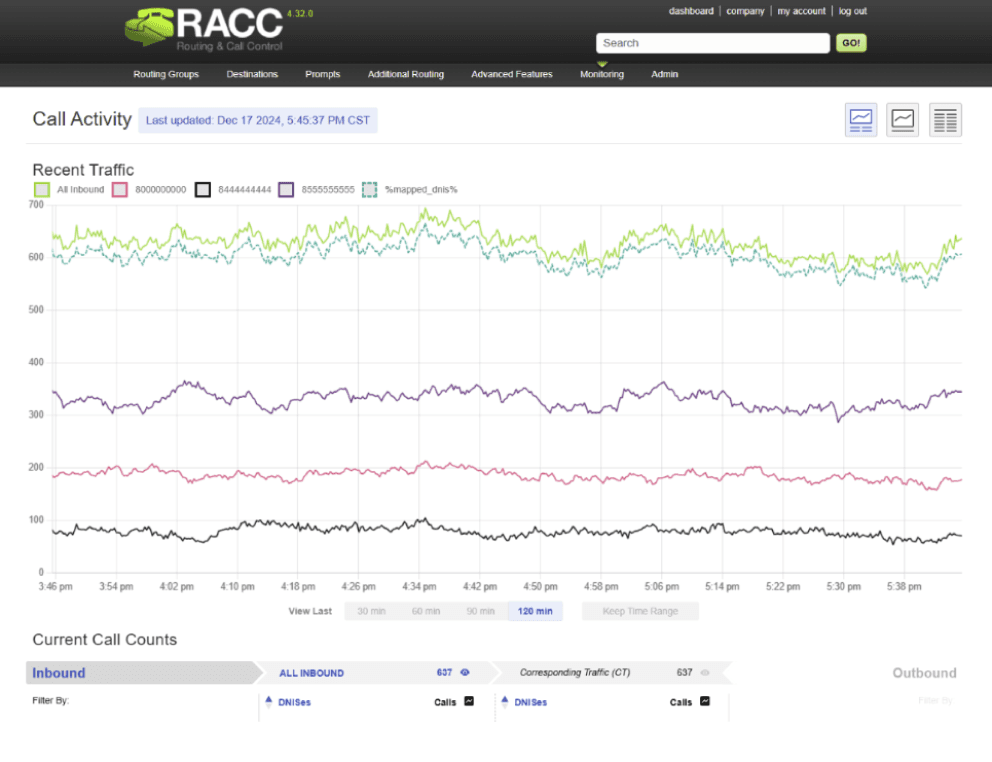The height and width of the screenshot is (762, 992).
Task: Open the company link
Action: (745, 11)
